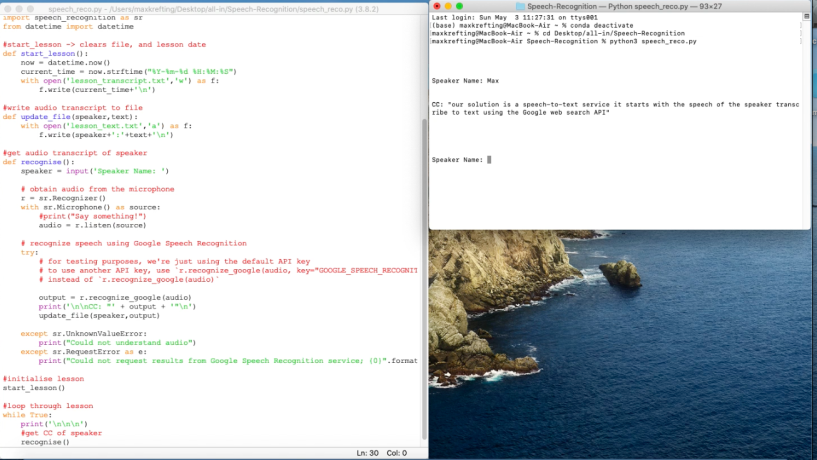Click the editor's vertical scrollbar thumb

tap(424, 279)
